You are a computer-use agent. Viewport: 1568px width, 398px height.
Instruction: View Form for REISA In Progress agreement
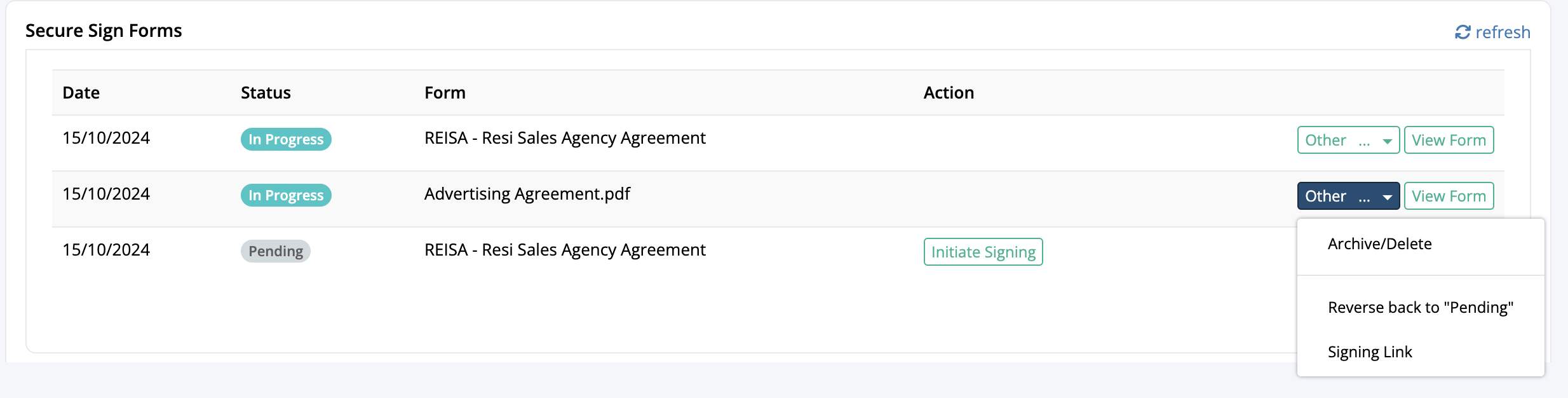[x=1449, y=140]
